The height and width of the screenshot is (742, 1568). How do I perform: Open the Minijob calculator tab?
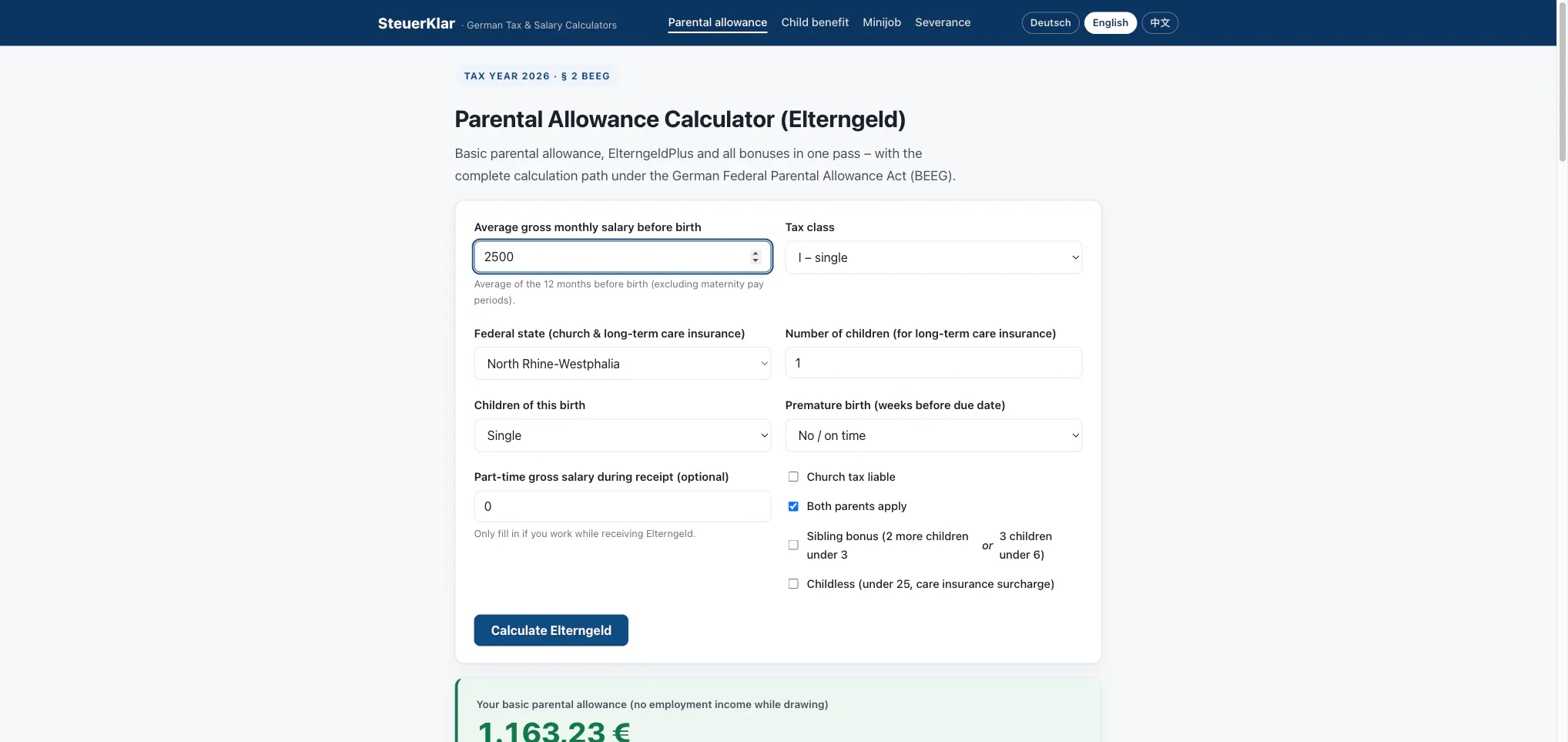click(882, 22)
